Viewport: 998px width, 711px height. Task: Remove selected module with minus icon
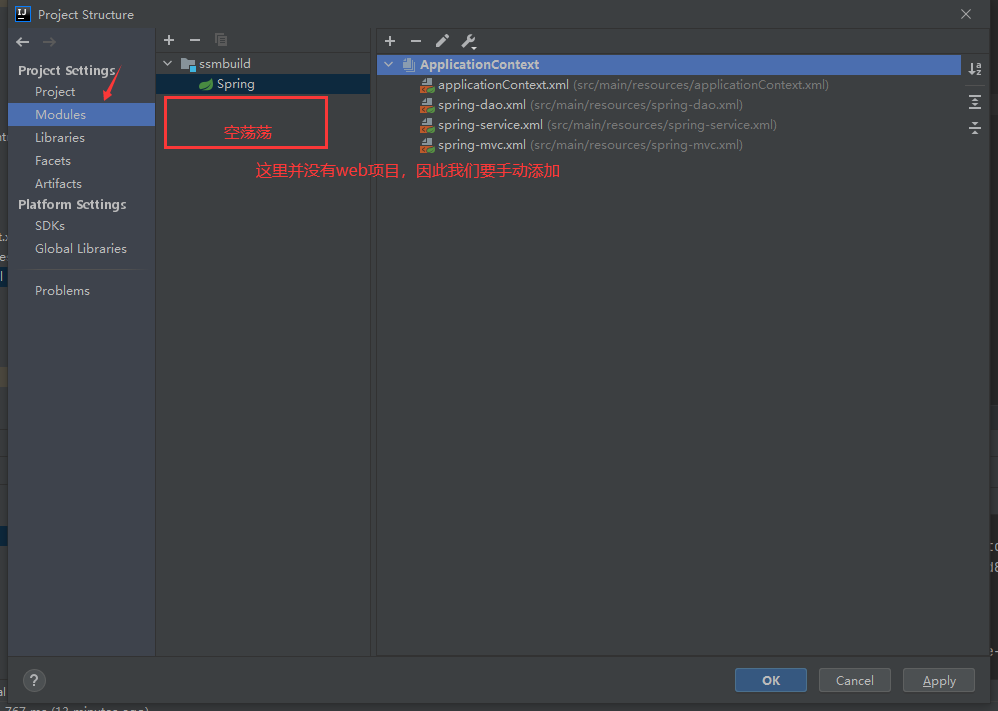195,40
